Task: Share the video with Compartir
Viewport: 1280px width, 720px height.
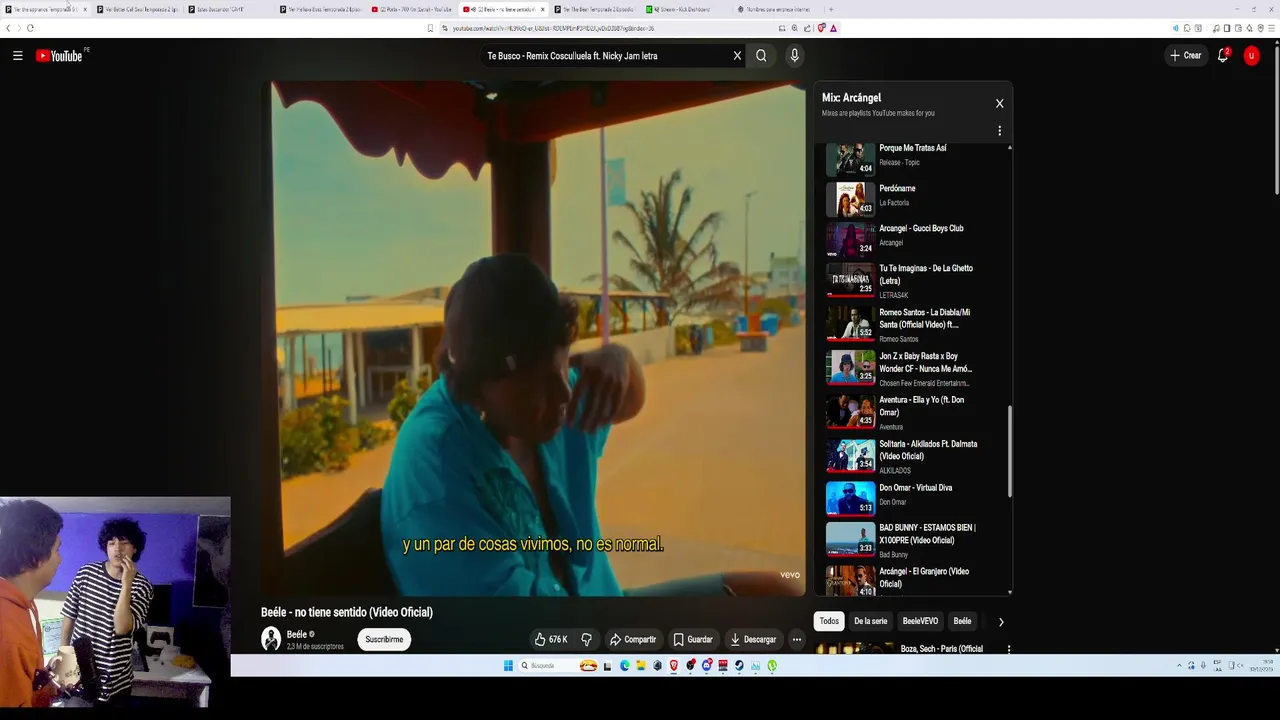Action: coord(632,639)
